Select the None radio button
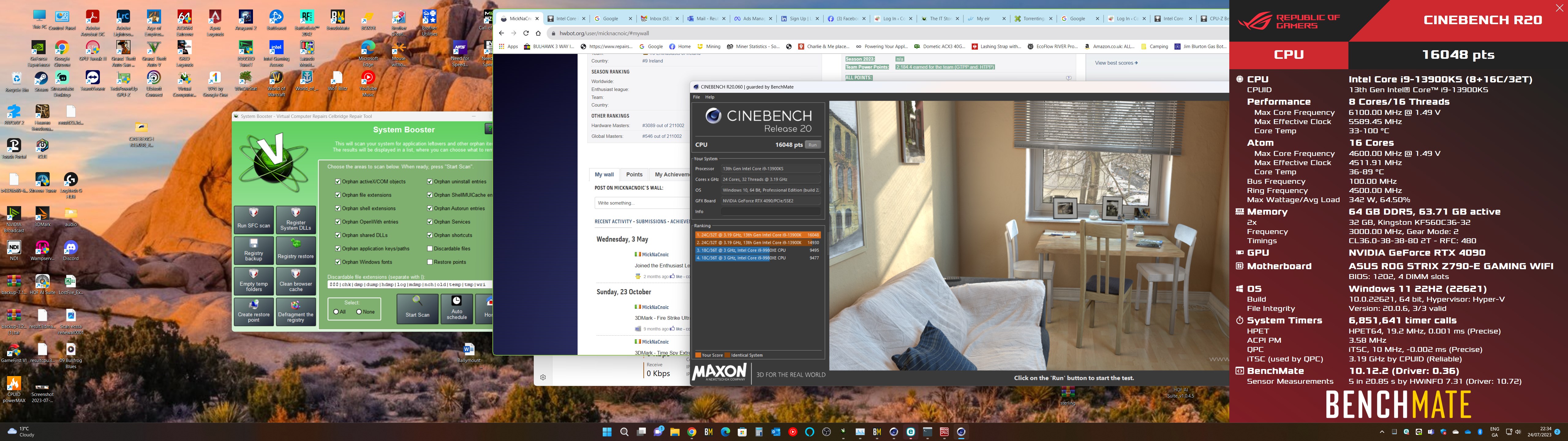 [359, 312]
